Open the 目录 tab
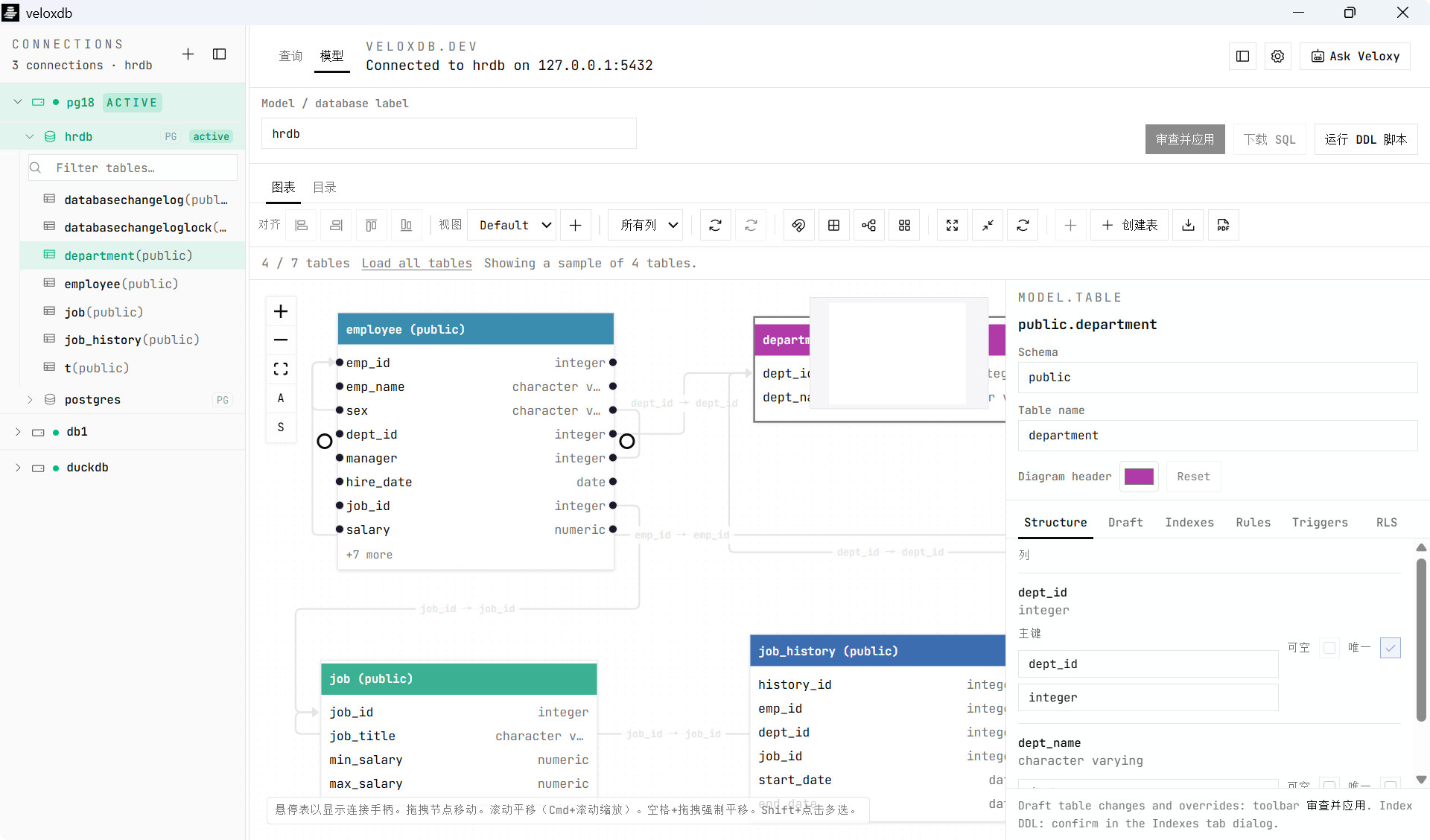Image resolution: width=1430 pixels, height=840 pixels. click(325, 188)
